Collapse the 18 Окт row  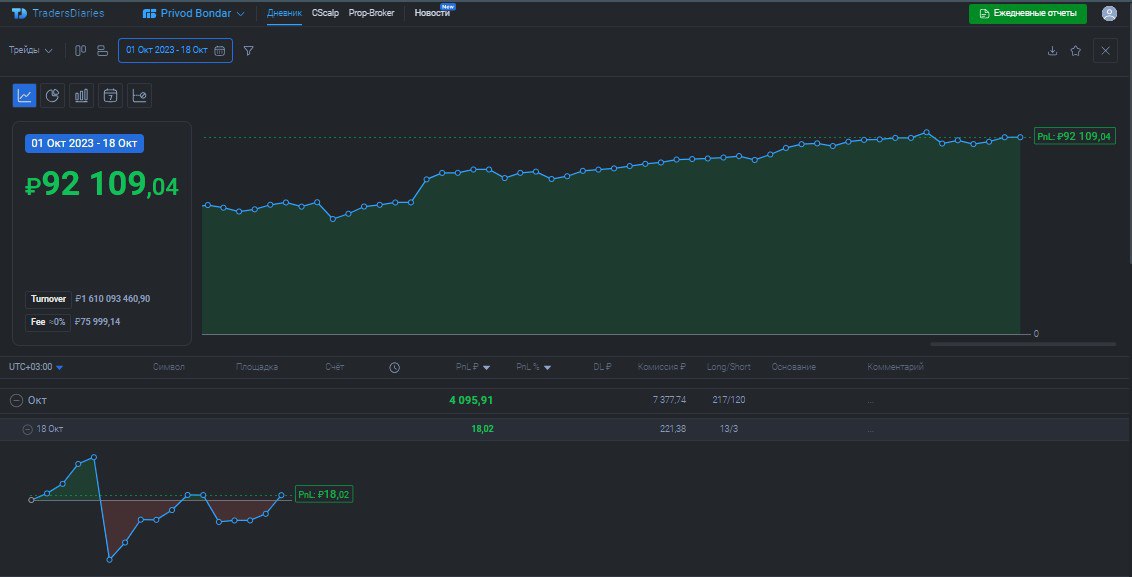(28, 428)
